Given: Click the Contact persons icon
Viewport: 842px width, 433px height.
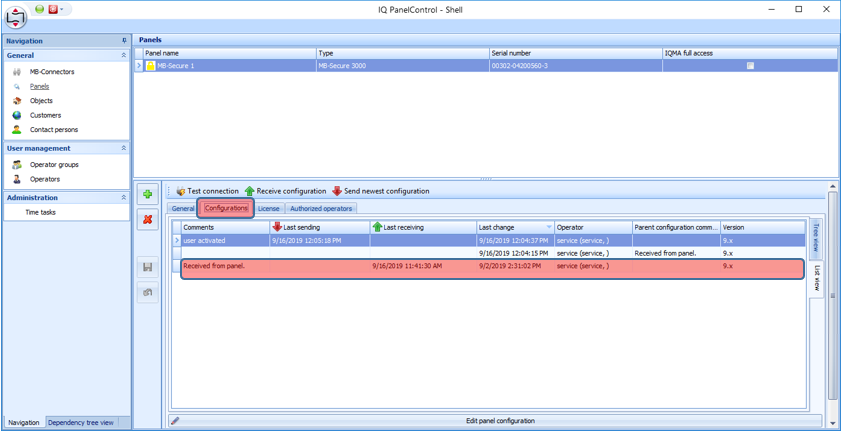Looking at the screenshot, I should (x=17, y=129).
